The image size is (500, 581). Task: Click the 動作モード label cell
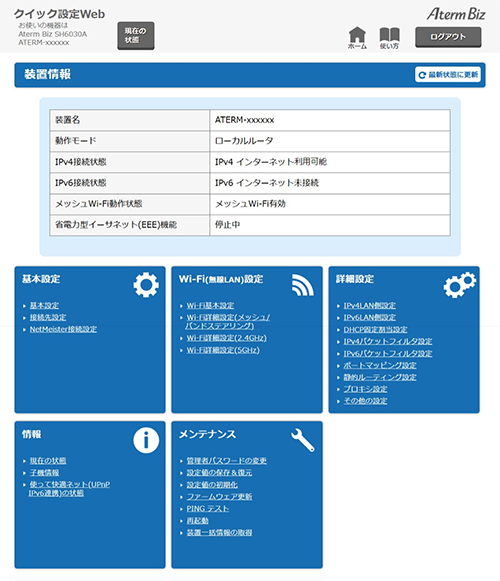[130, 141]
